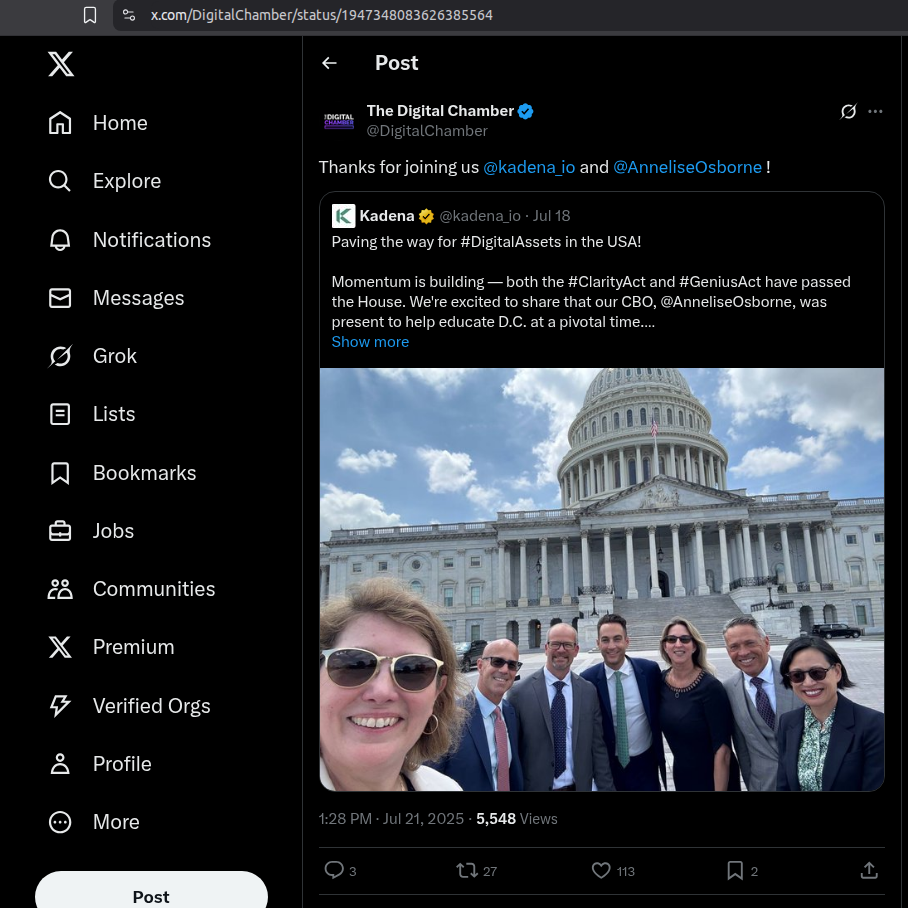
Task: Select the More menu label
Action: click(116, 822)
